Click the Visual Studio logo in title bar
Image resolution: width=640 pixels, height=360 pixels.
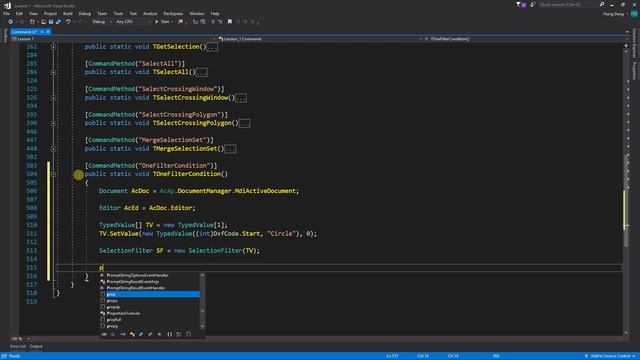7,5
